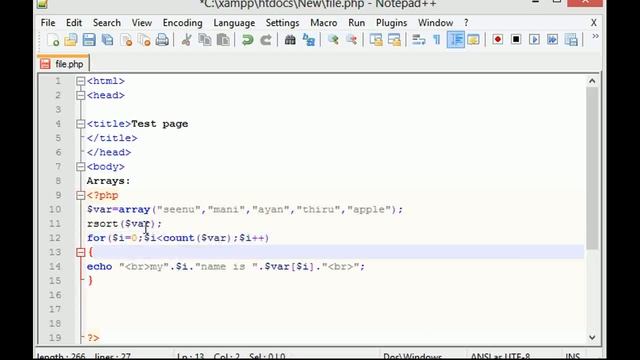Click the for keyword on line 12
Screen dimensions: 640x360
click(96, 238)
